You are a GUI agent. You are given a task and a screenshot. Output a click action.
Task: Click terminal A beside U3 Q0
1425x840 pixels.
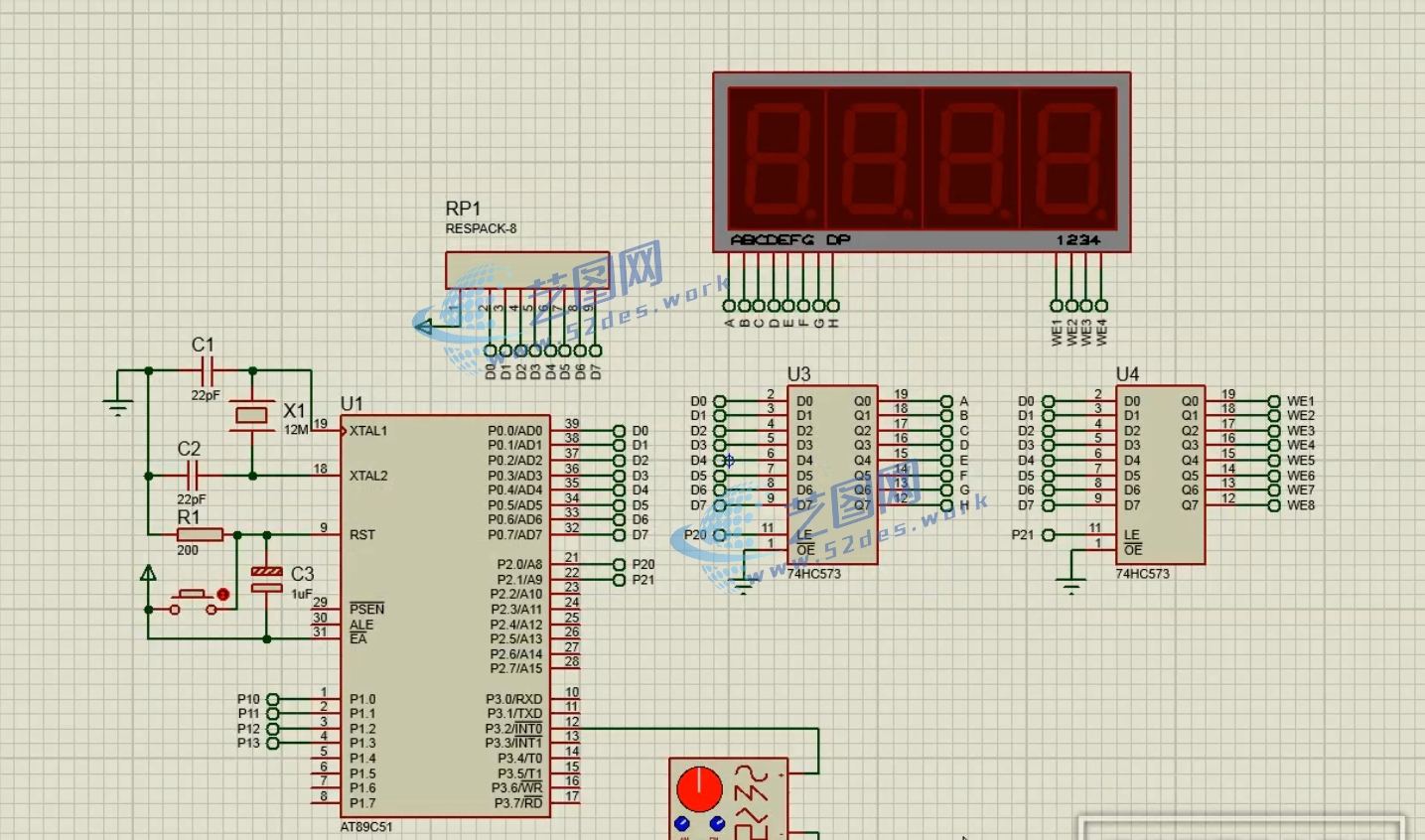[946, 401]
